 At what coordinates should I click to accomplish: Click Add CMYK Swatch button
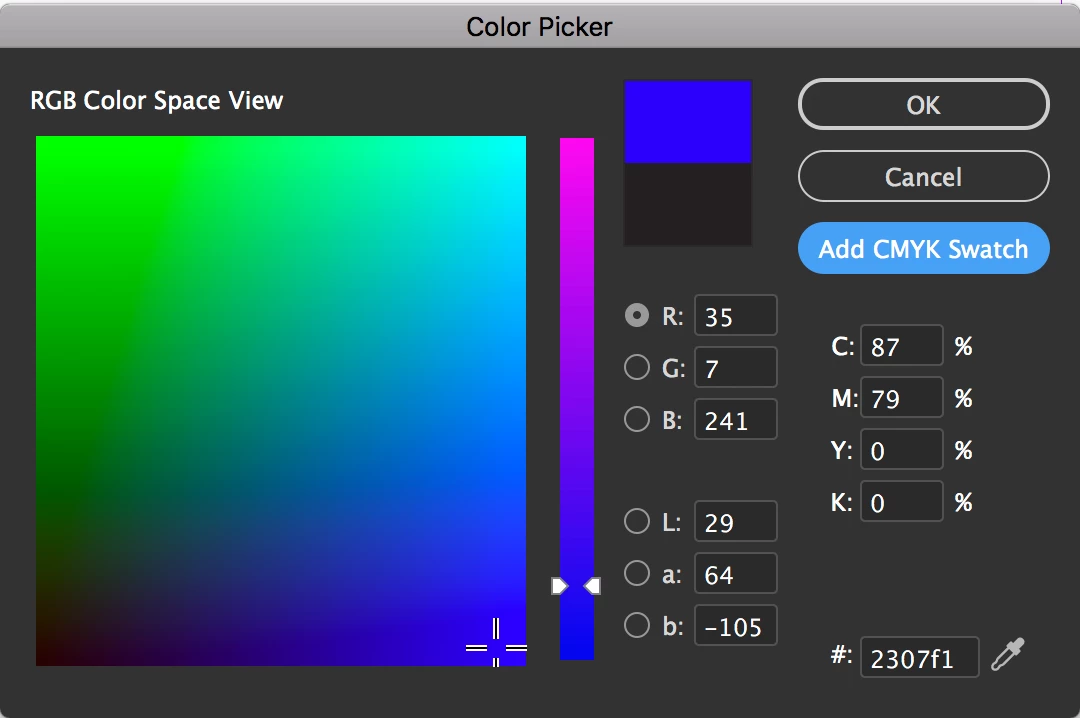coord(923,249)
